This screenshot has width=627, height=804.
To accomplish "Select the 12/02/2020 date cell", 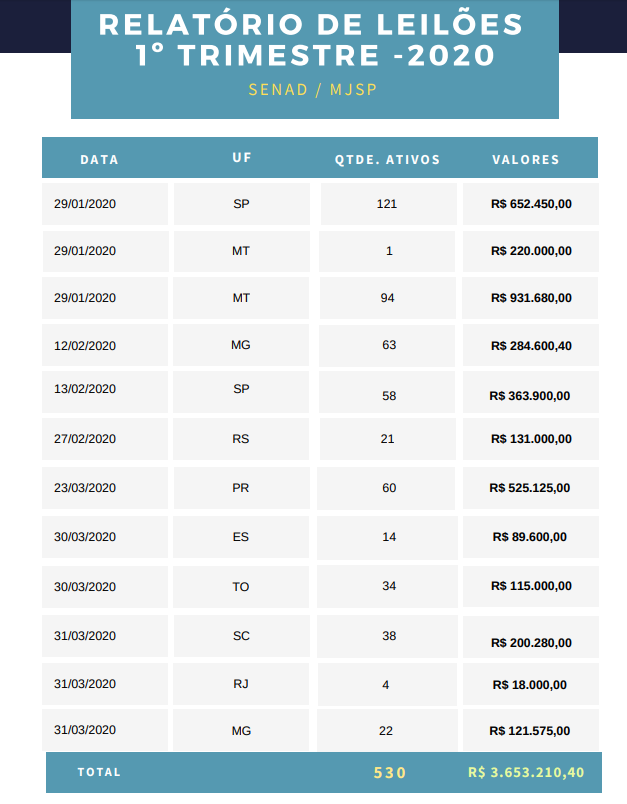I will [85, 346].
